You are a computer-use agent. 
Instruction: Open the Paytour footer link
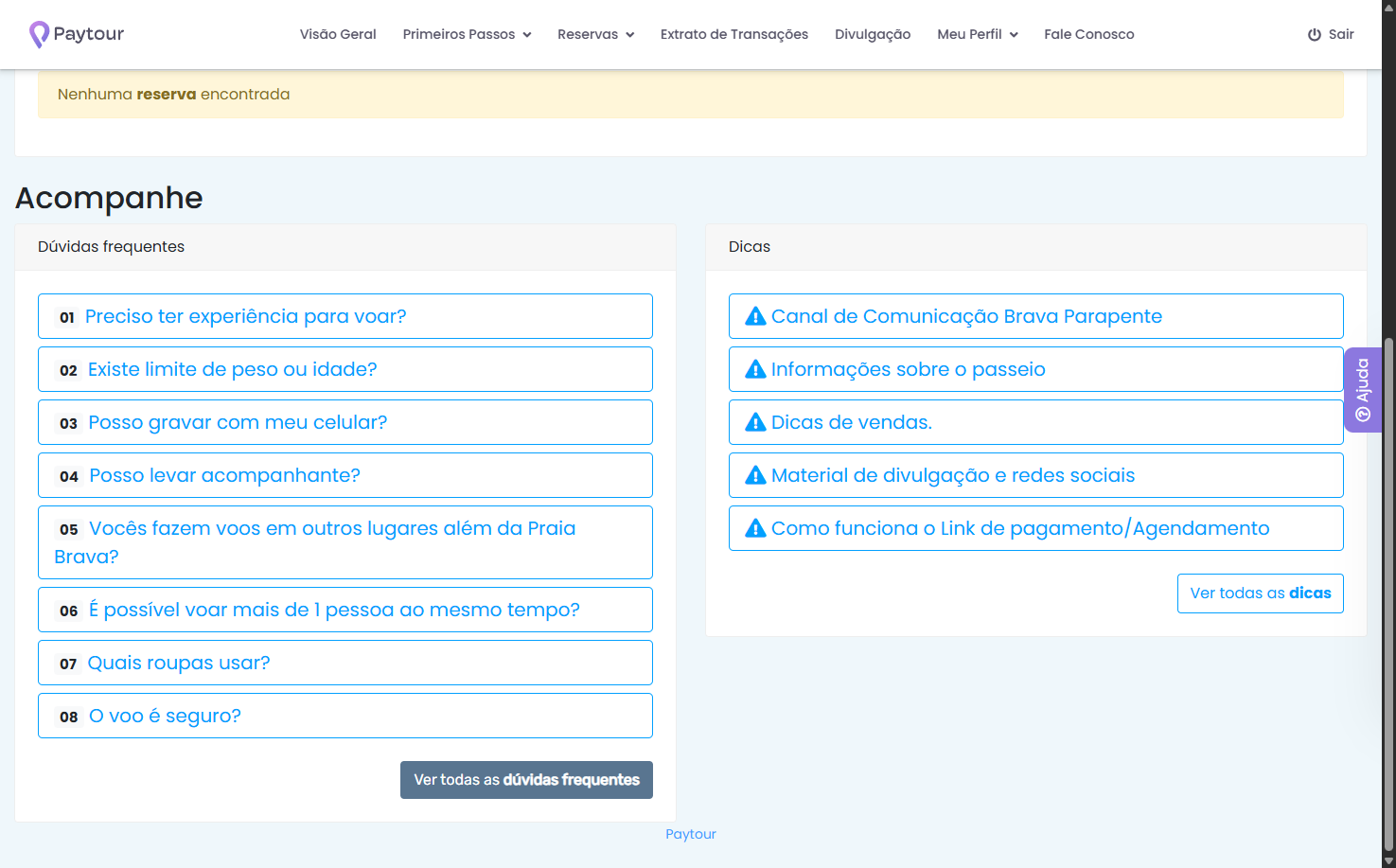[691, 834]
